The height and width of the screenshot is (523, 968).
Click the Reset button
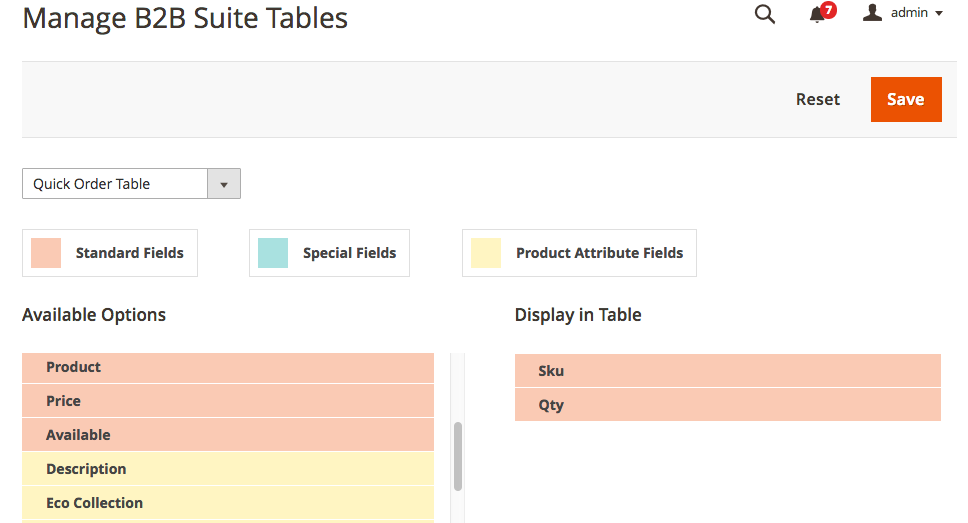pyautogui.click(x=818, y=100)
